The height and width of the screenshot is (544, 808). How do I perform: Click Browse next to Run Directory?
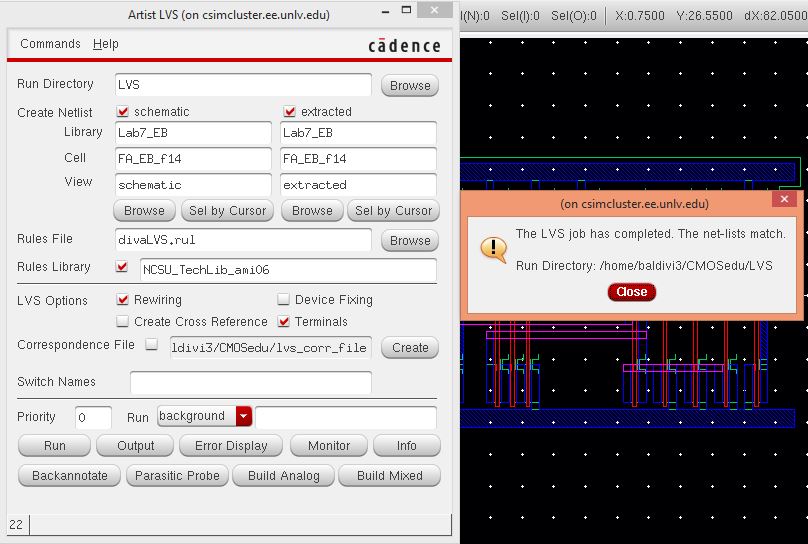click(x=410, y=86)
